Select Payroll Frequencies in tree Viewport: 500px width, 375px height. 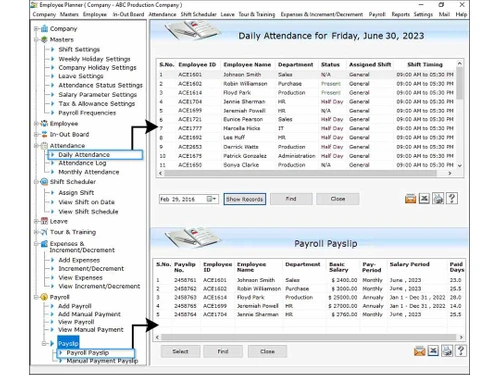(x=87, y=113)
